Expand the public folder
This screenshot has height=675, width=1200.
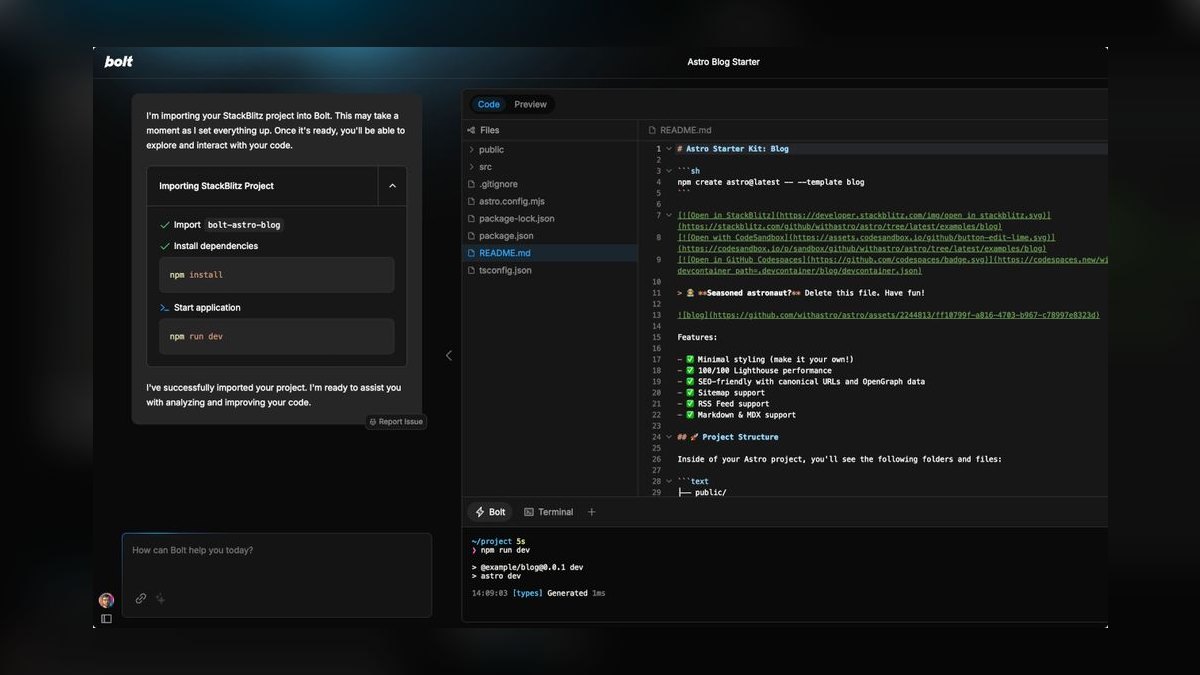coord(471,150)
